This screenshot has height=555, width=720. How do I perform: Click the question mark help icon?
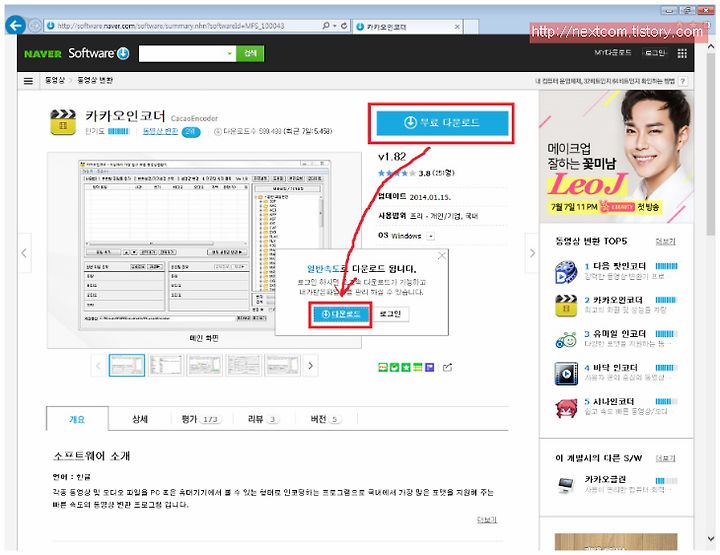pos(683,81)
